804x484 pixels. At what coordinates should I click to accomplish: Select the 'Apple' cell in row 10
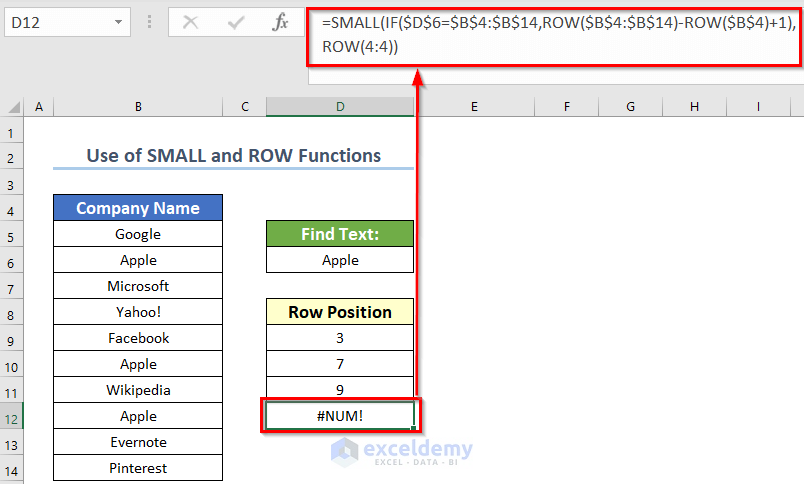click(x=138, y=365)
